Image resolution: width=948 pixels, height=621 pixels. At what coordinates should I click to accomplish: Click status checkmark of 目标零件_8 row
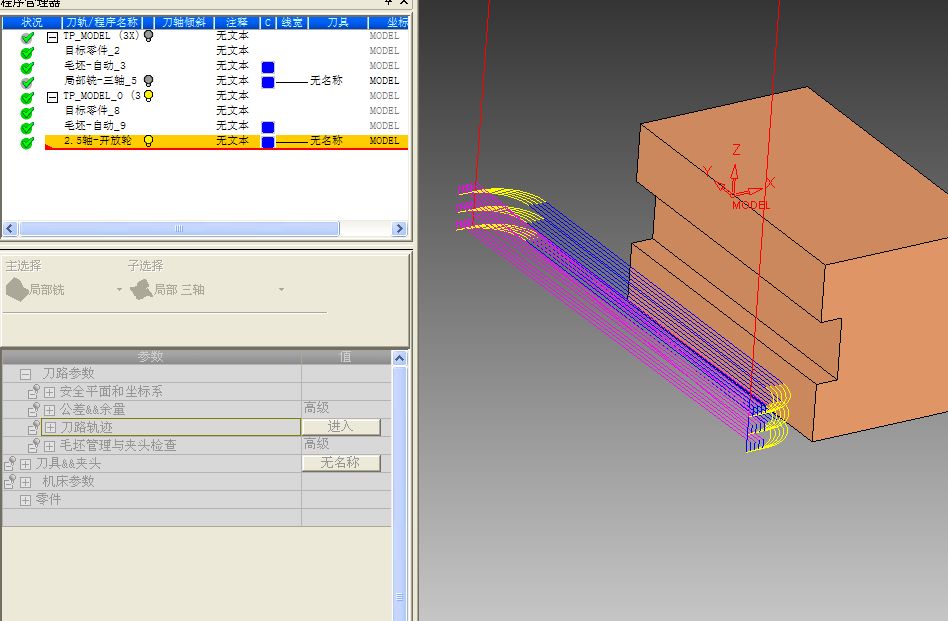click(x=27, y=113)
